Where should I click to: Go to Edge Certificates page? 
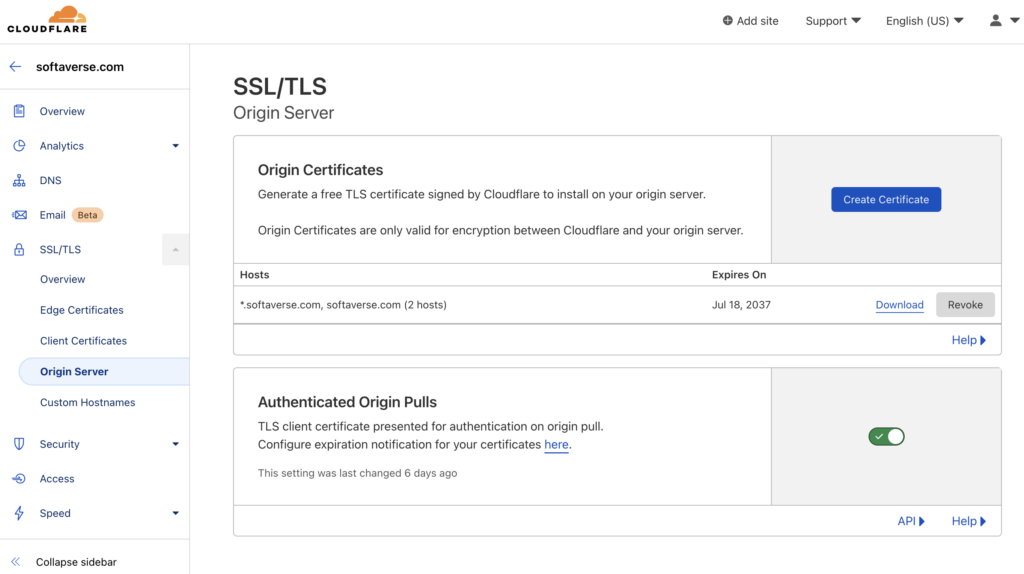[x=82, y=310]
